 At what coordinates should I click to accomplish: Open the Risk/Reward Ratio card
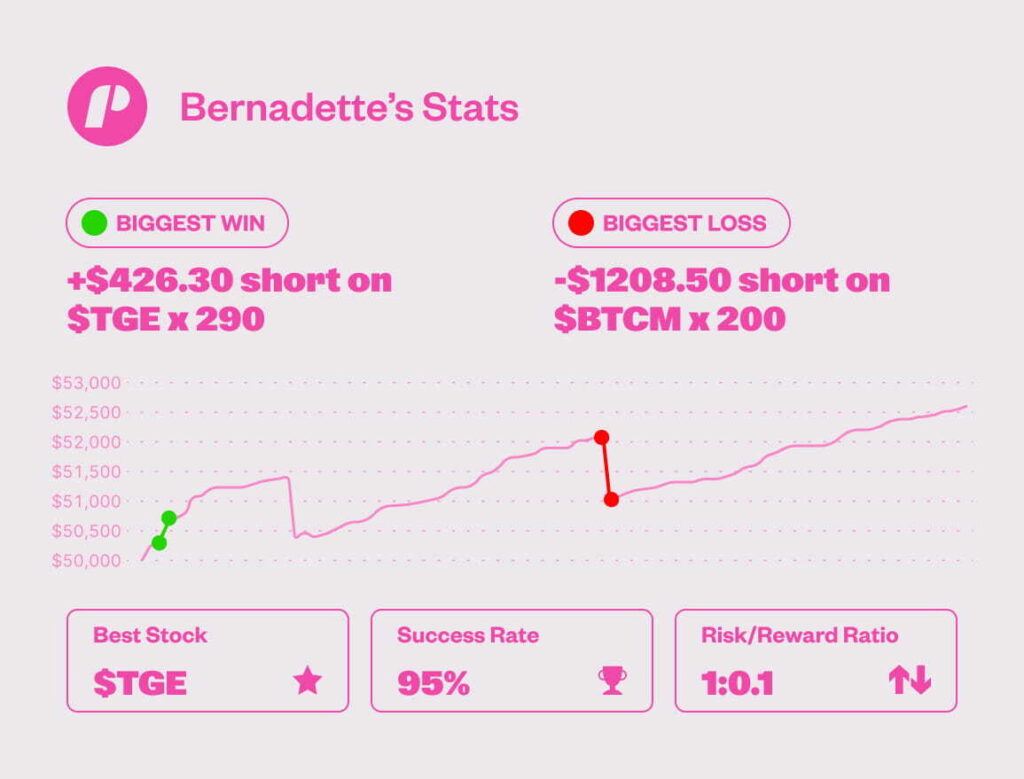(x=815, y=660)
